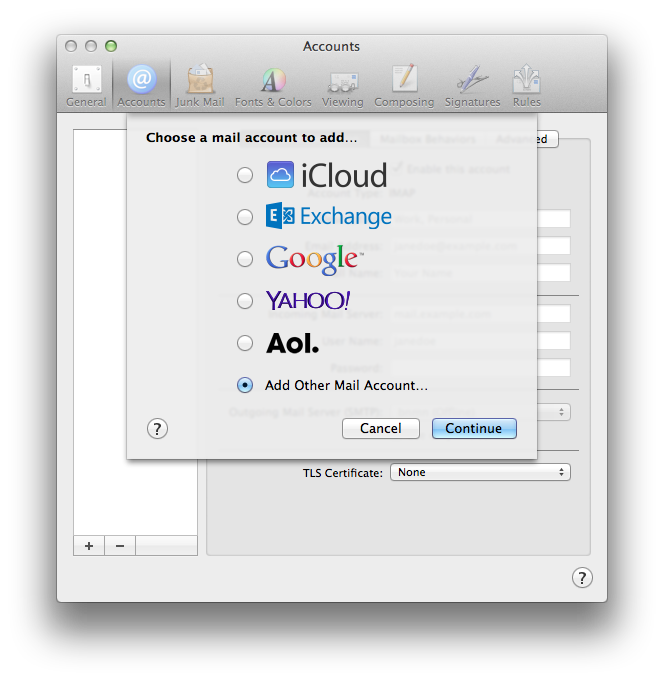Remove account with minus button
The image size is (664, 681).
(120, 545)
